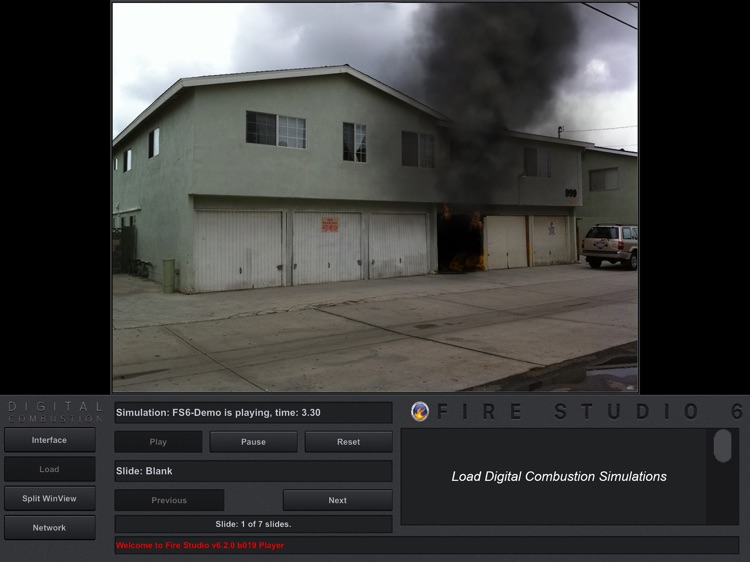This screenshot has height=562, width=750.
Task: Click the Load button
Action: click(50, 469)
